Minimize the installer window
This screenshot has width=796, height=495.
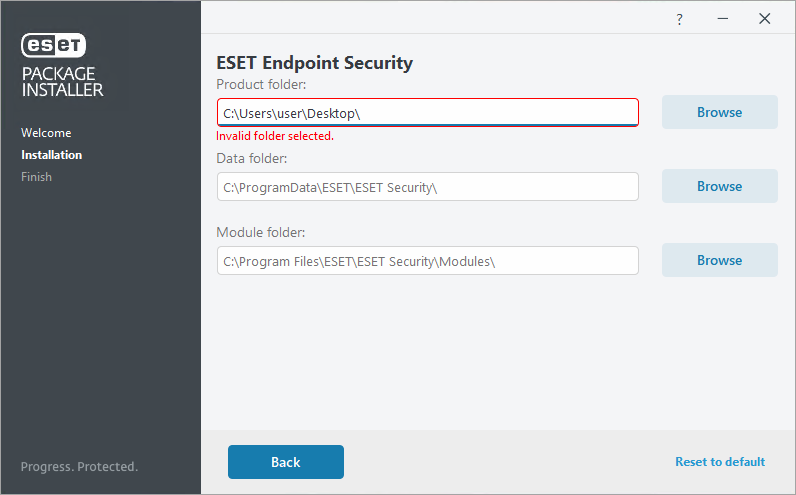(722, 19)
